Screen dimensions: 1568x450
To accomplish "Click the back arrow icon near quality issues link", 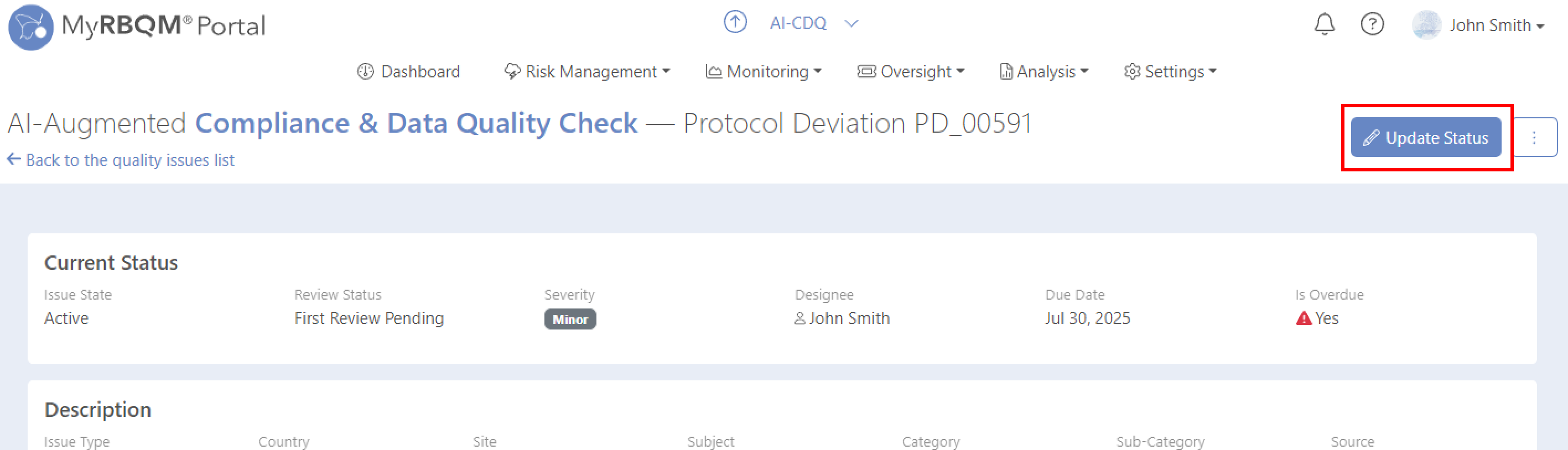I will 13,159.
